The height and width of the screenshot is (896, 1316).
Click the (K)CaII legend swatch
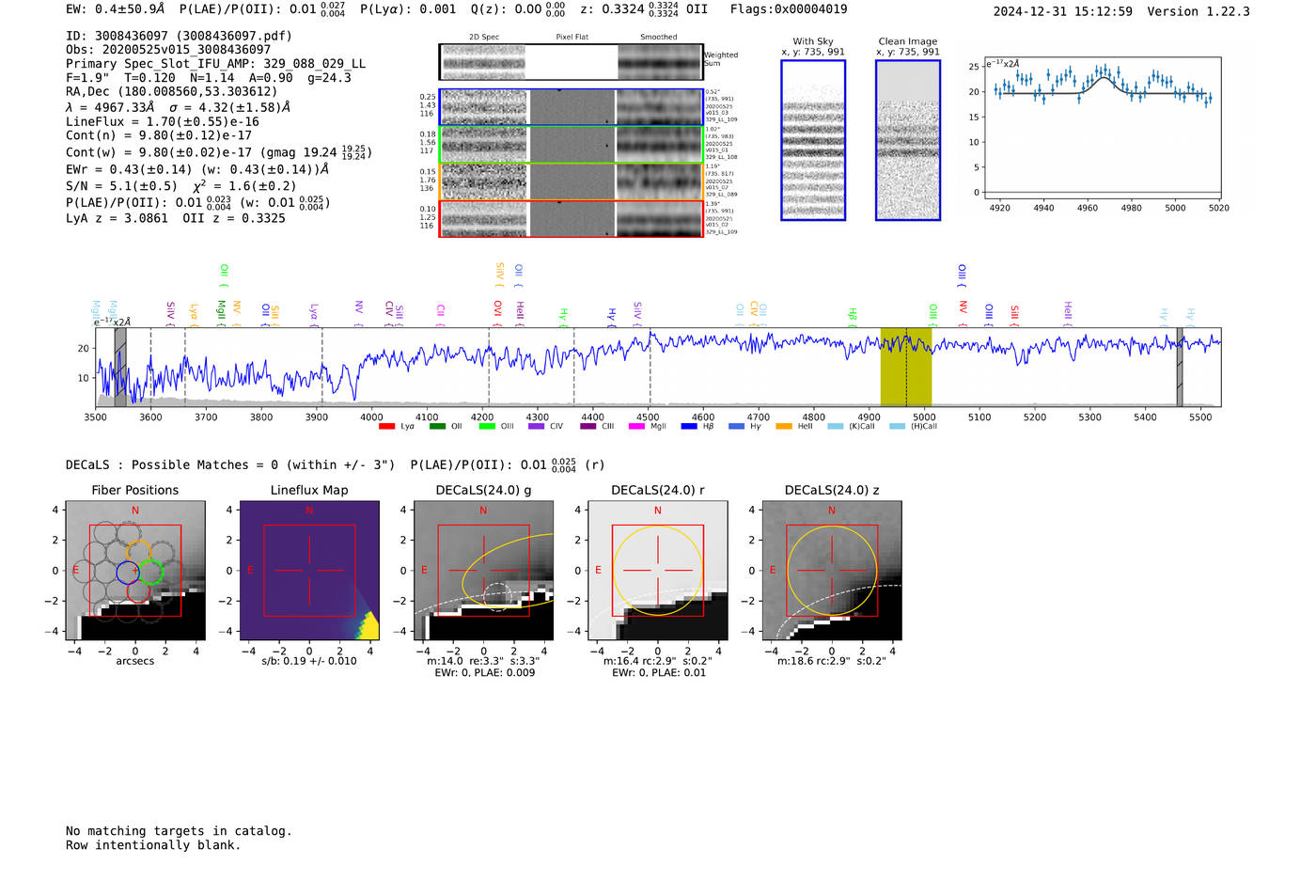click(836, 427)
